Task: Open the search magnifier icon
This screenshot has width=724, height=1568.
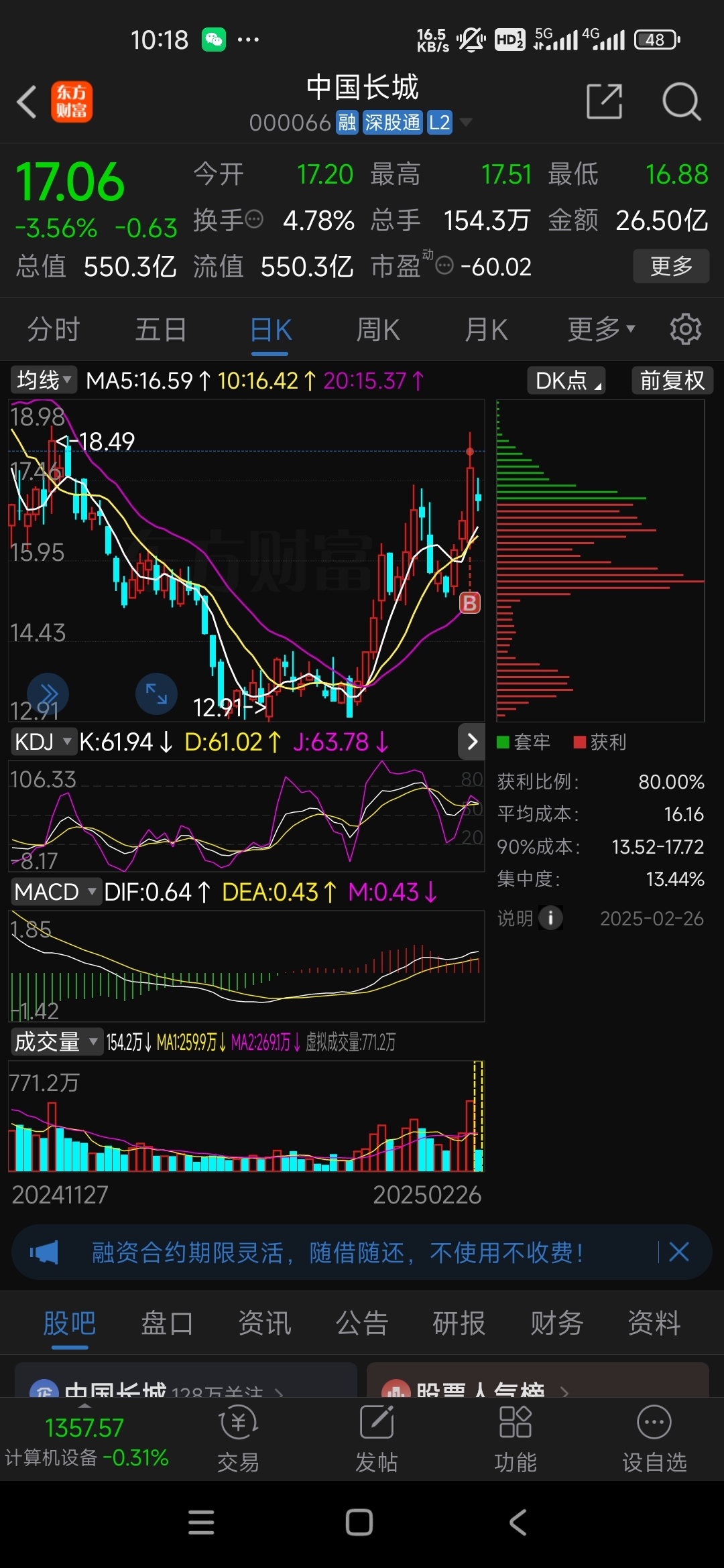Action: tap(681, 102)
